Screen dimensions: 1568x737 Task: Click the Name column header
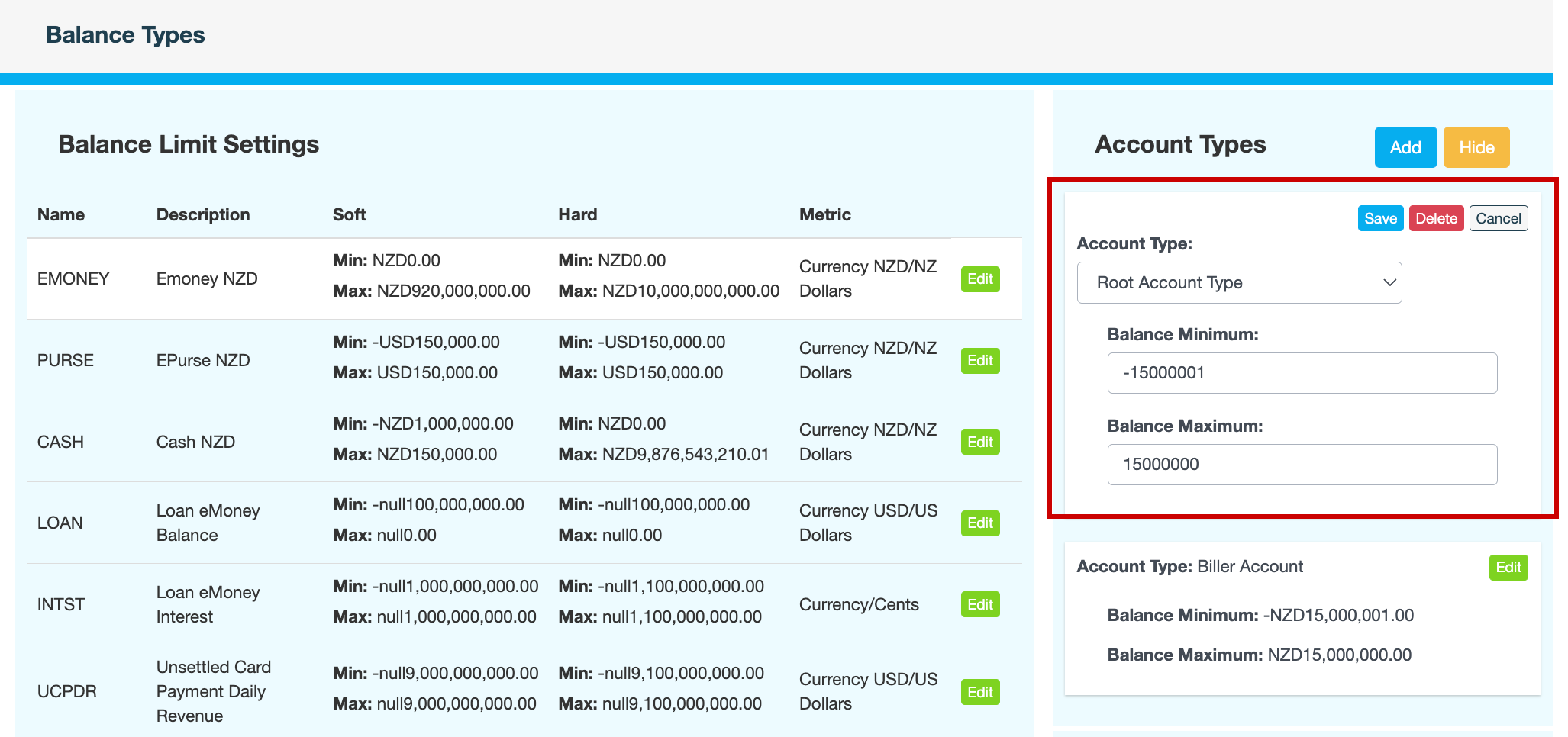(61, 215)
